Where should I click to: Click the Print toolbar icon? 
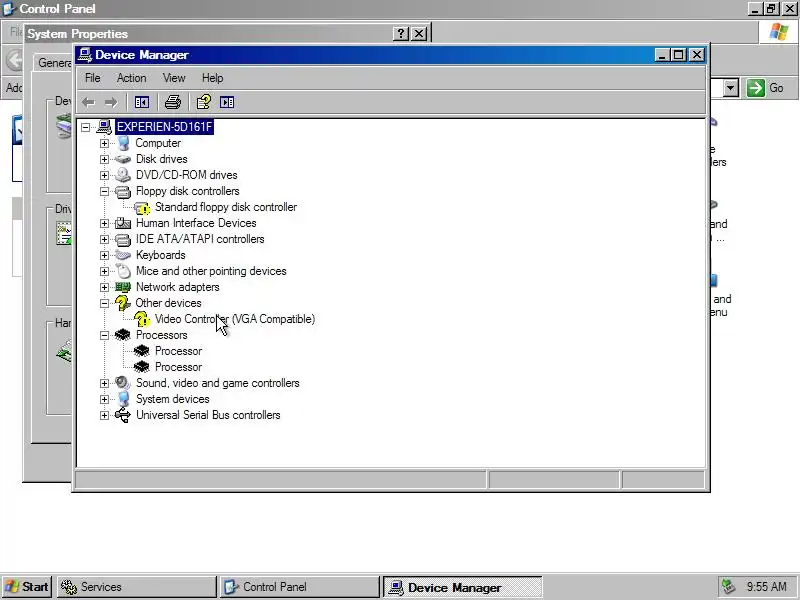(x=172, y=103)
